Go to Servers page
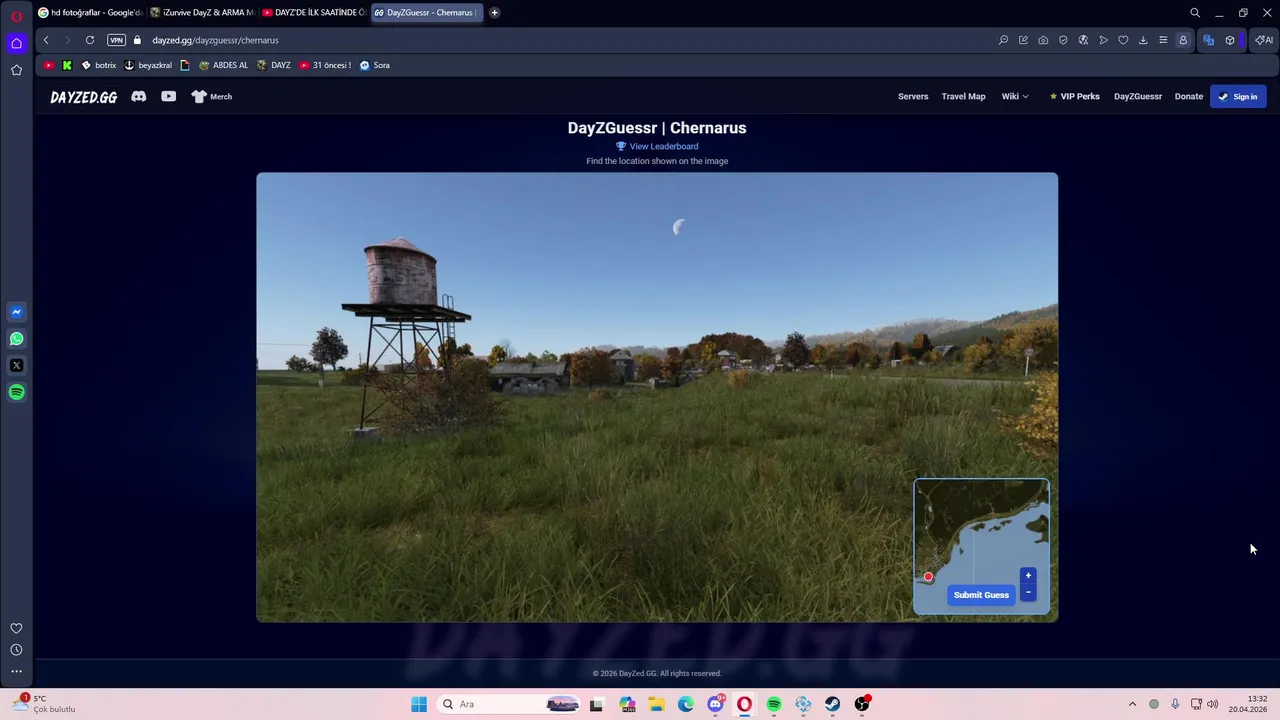This screenshot has height=720, width=1280. click(x=913, y=96)
